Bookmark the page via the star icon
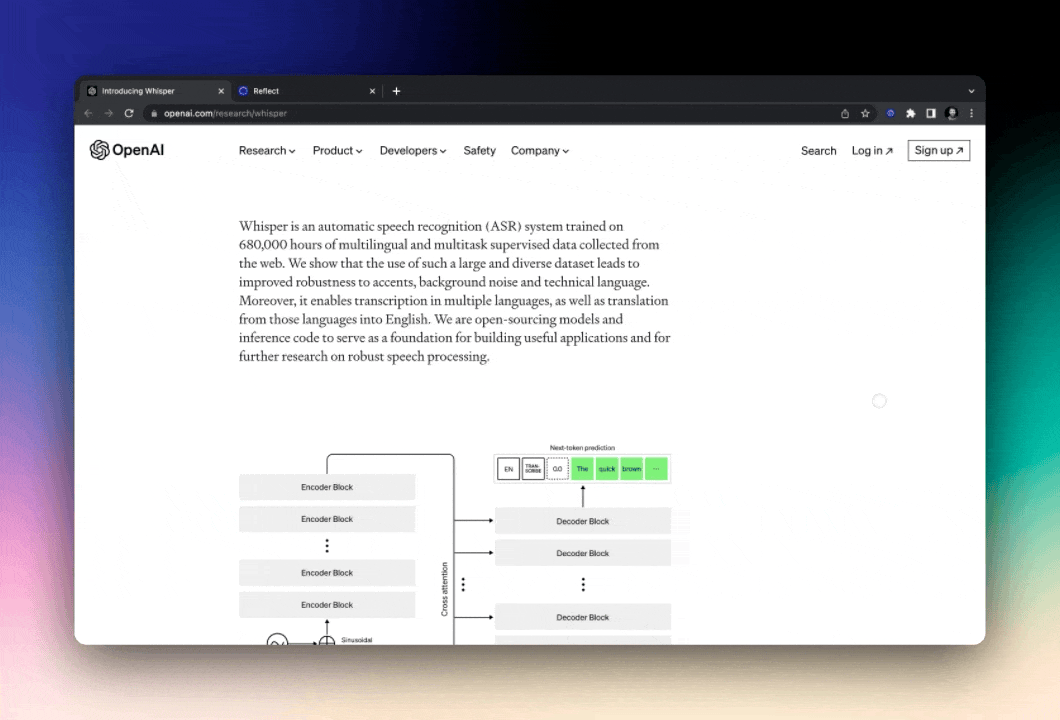Screen dimensions: 1060x720 865,113
